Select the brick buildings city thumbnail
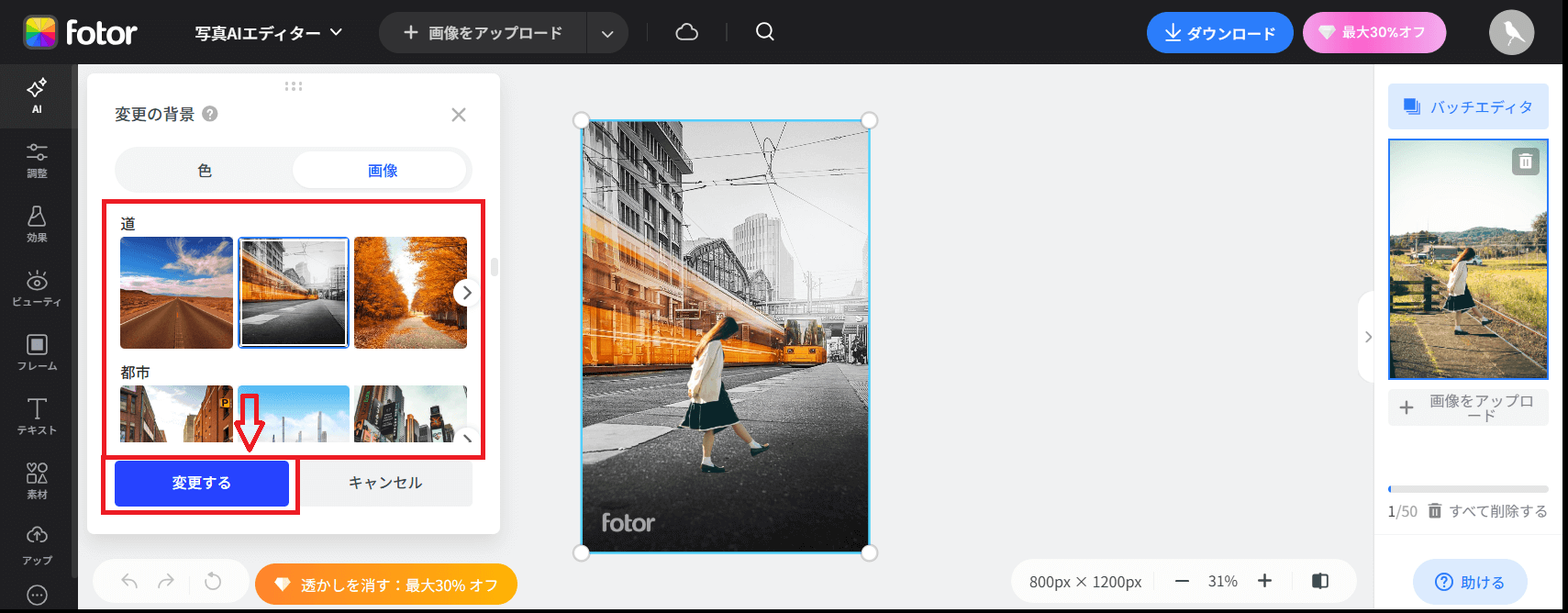The width and height of the screenshot is (1568, 613). 176,414
